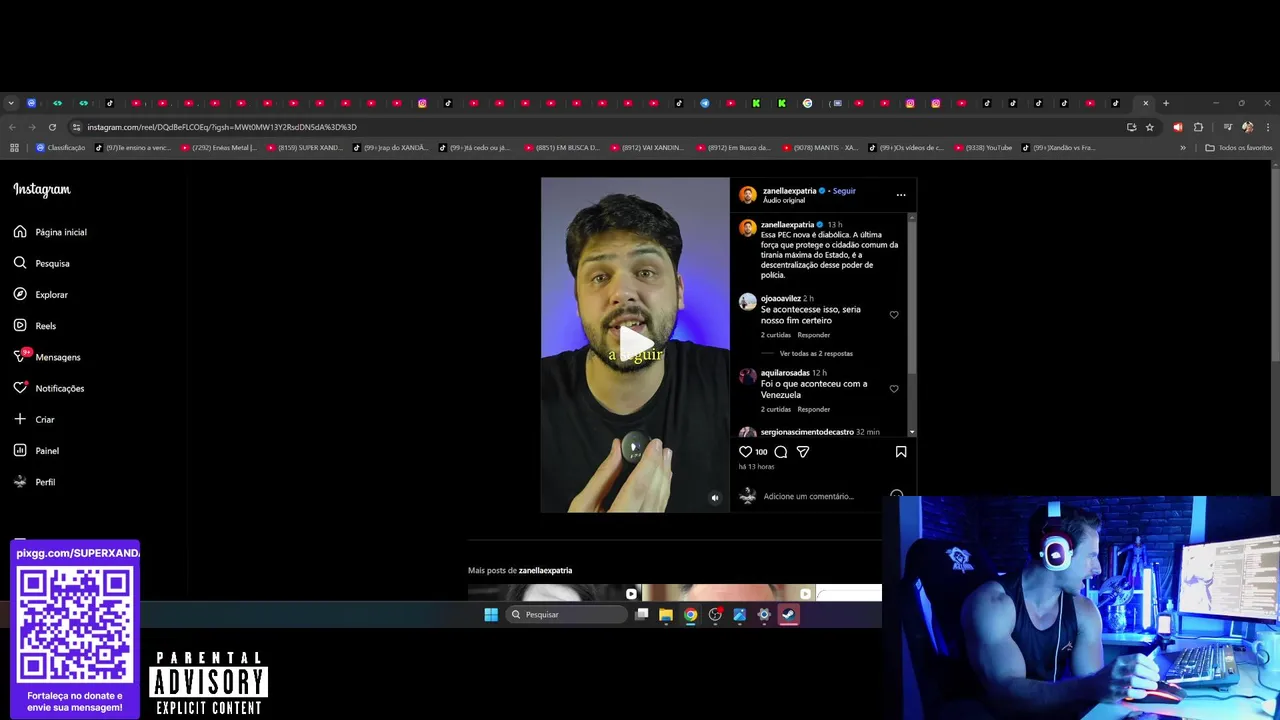Switch to the Telegram tab in Chrome
1280x720 pixels.
pyautogui.click(x=705, y=103)
